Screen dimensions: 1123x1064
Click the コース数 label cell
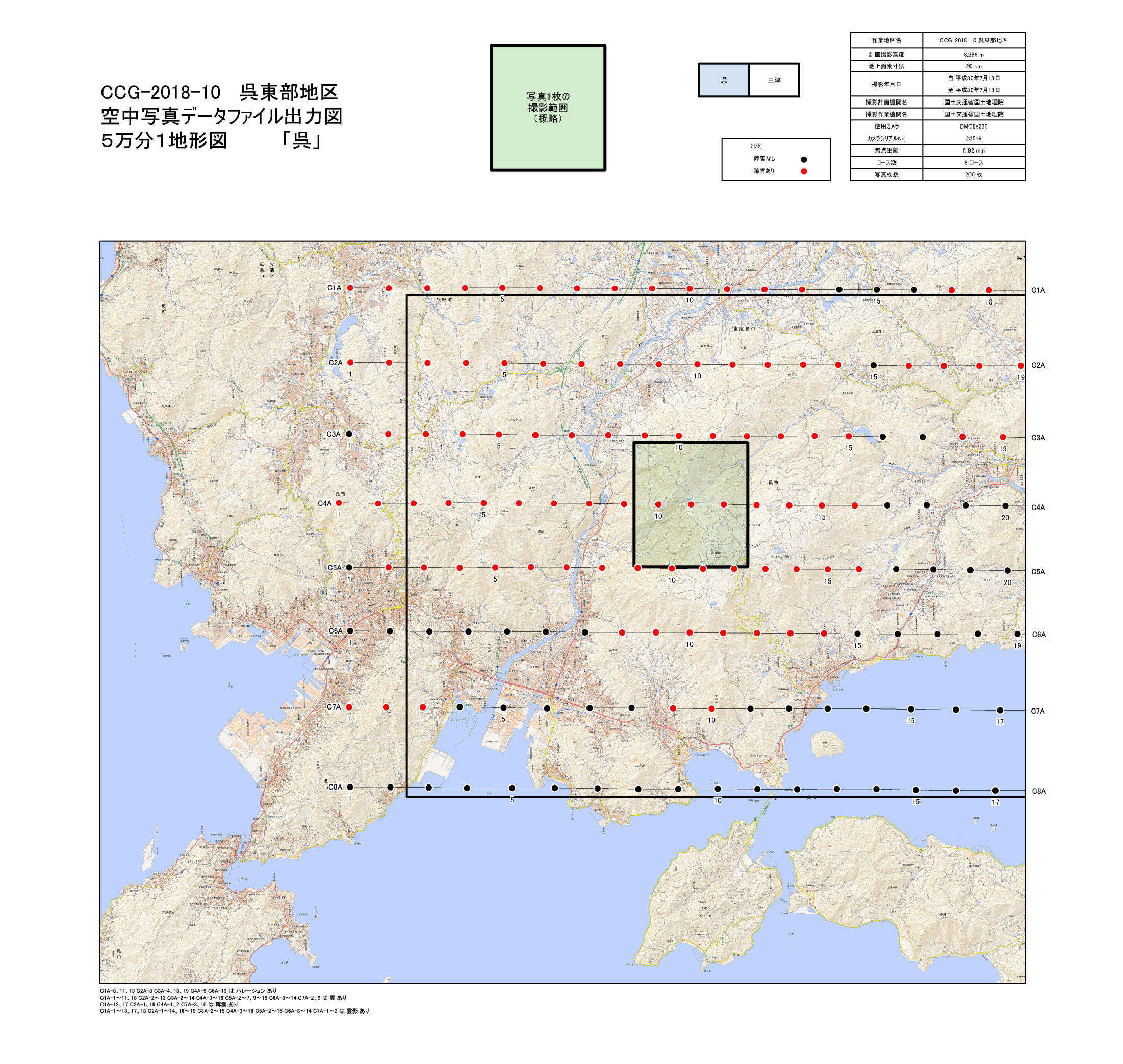pyautogui.click(x=886, y=162)
